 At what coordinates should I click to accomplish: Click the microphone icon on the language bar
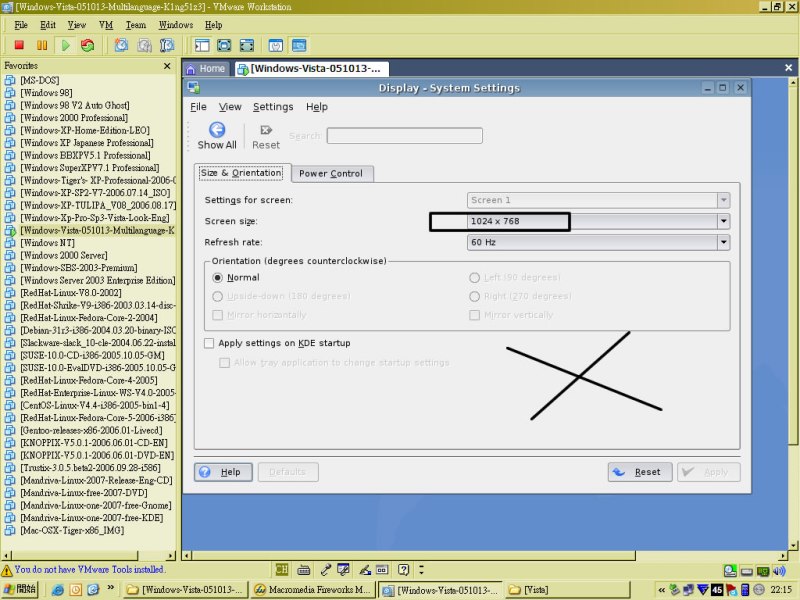(326, 569)
